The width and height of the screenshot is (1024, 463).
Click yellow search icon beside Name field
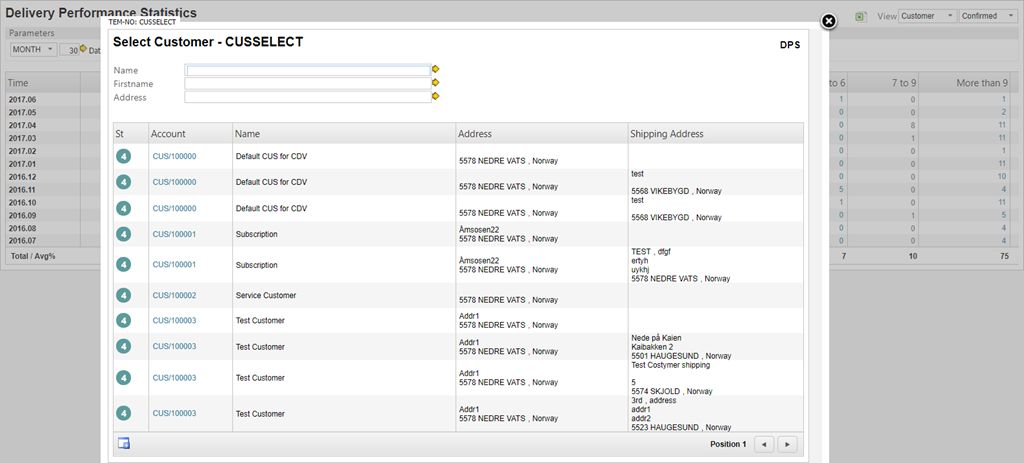click(435, 70)
